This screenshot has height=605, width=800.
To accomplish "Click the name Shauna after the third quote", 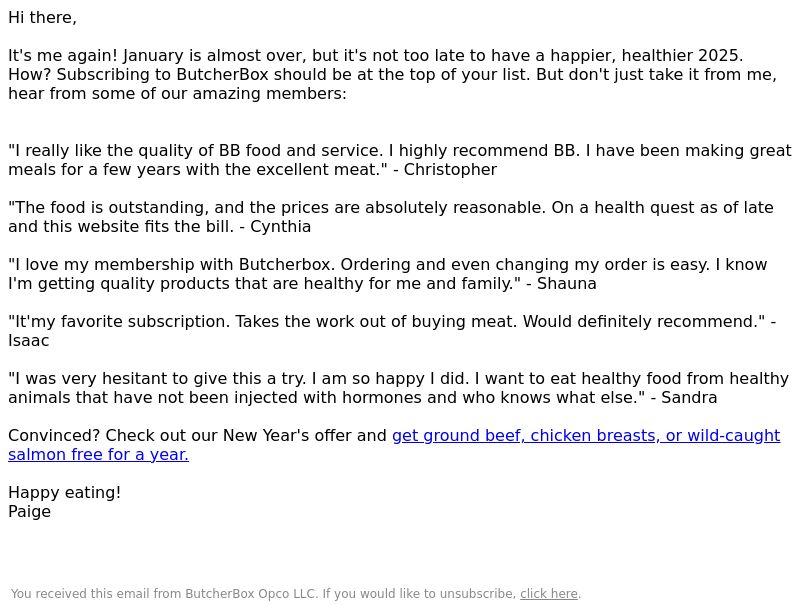I will (566, 284).
